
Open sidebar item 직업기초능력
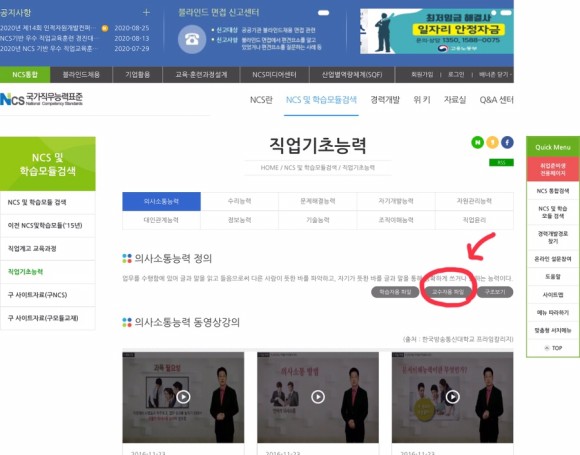click(x=48, y=272)
